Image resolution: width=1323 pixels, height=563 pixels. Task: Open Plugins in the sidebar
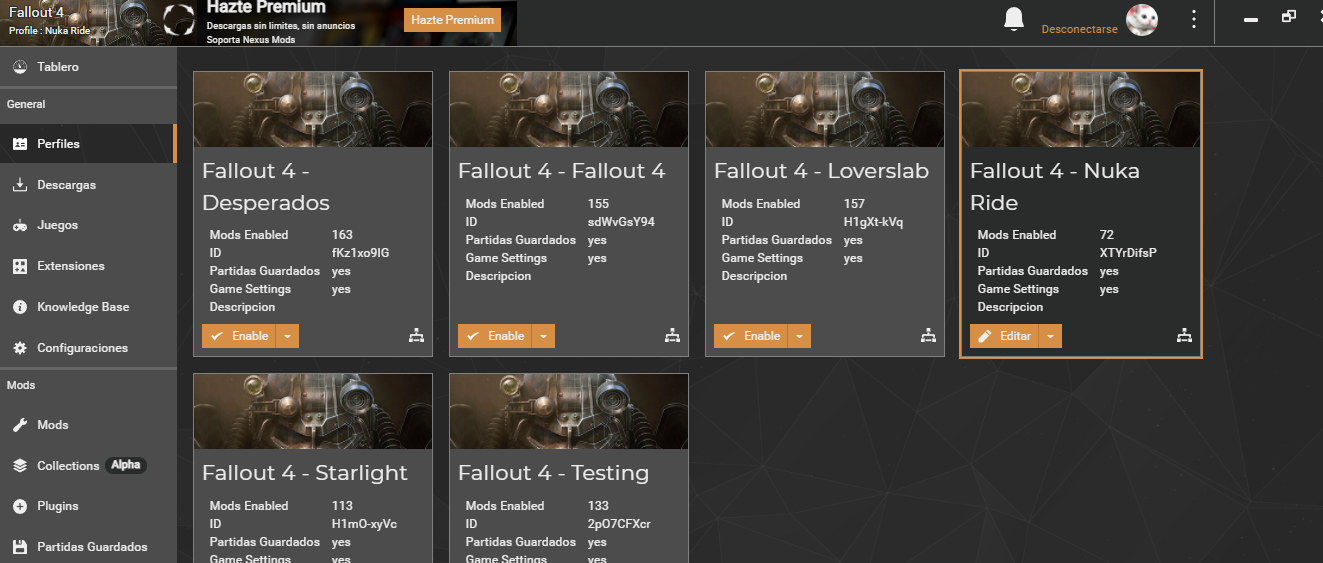[88, 506]
